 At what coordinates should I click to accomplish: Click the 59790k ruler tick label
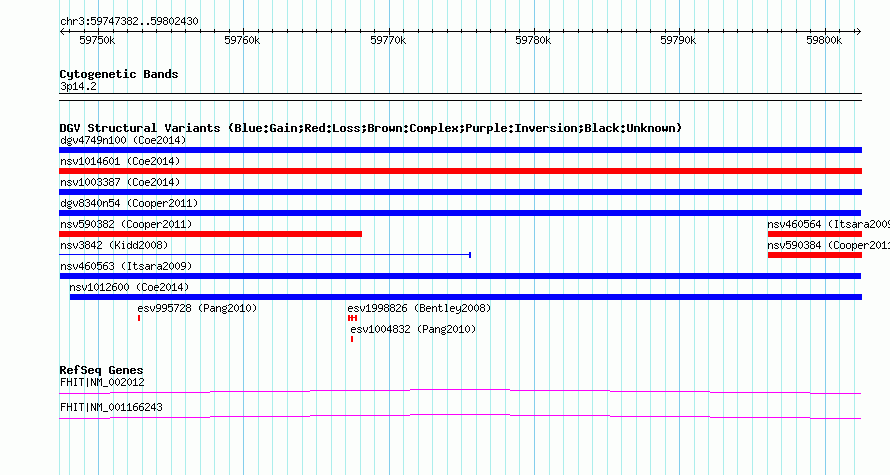[678, 40]
